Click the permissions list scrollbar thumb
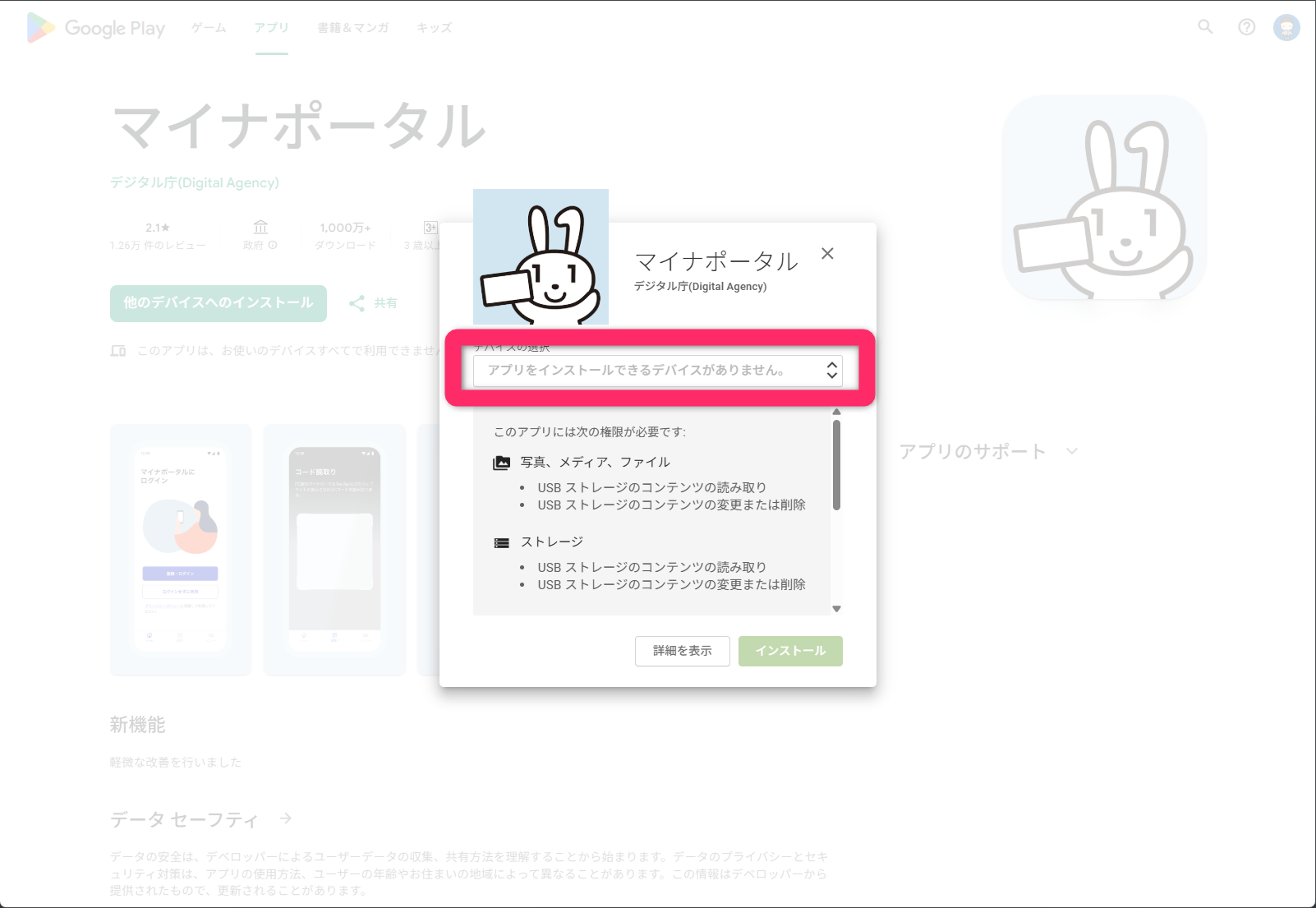 click(836, 465)
